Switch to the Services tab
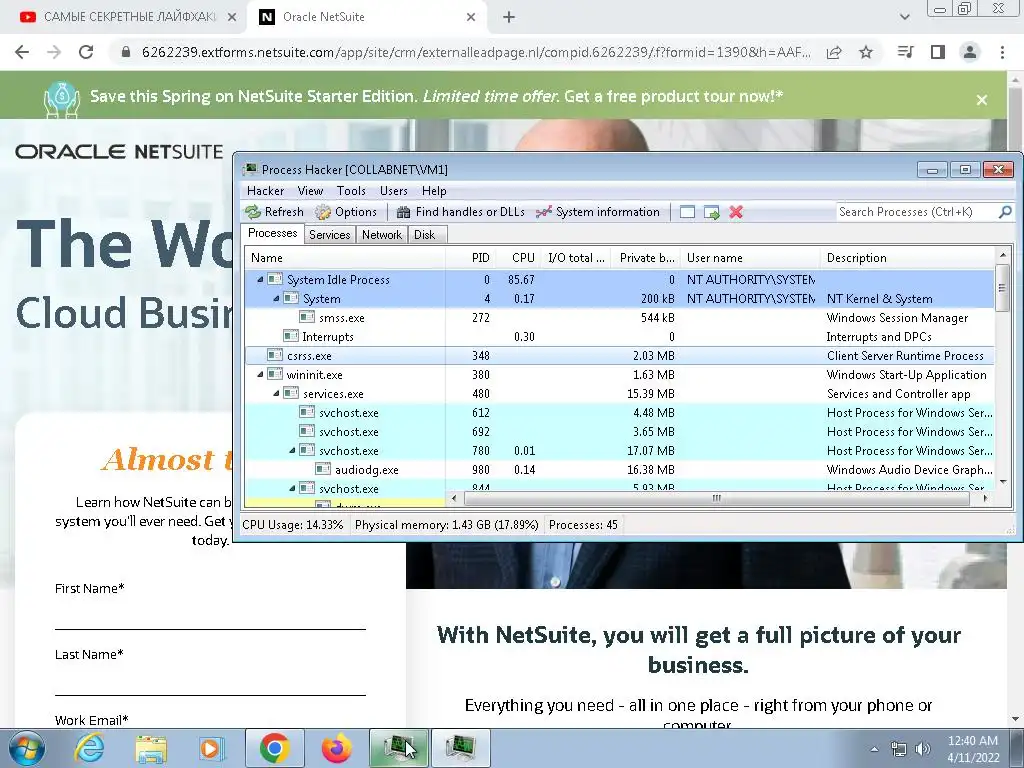Viewport: 1024px width, 768px height. tap(329, 234)
